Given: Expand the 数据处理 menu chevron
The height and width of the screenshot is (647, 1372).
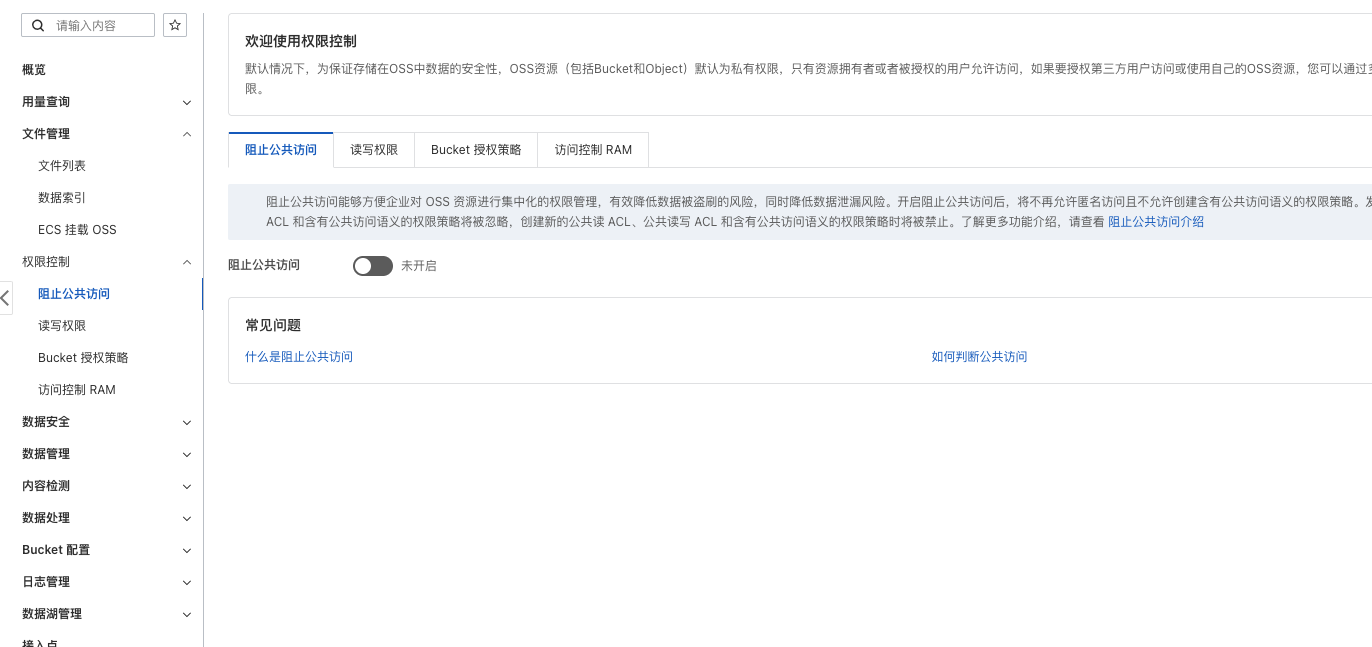Looking at the screenshot, I should (187, 518).
